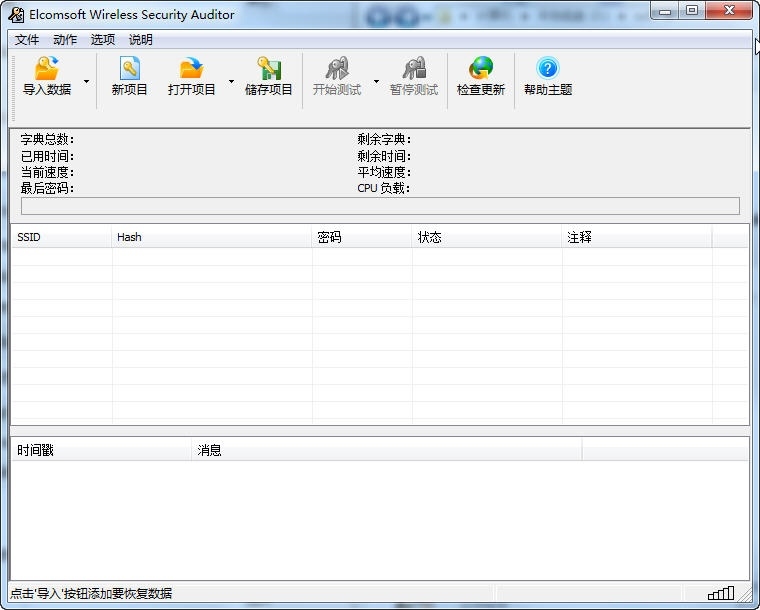The image size is (760, 610).
Task: Click the 字典总数 label
Action: [47, 140]
